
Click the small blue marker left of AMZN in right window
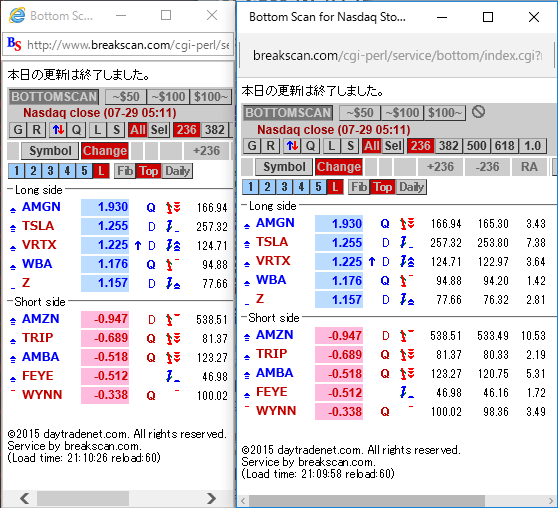click(x=247, y=337)
